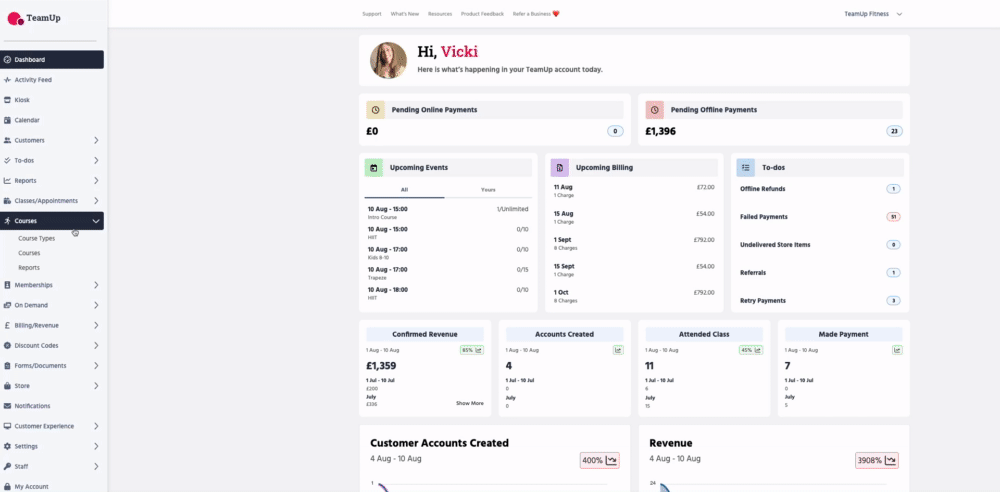Select Activity Feed in the sidebar

point(33,80)
